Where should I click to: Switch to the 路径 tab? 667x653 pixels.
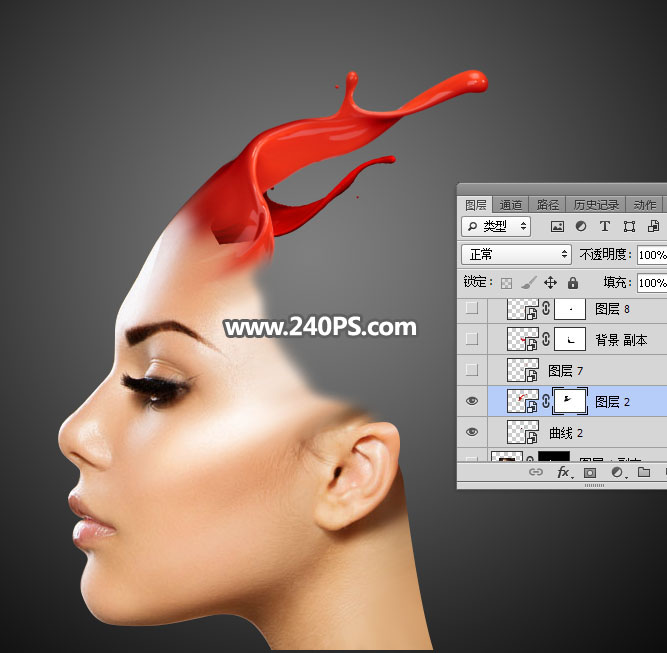tap(547, 205)
